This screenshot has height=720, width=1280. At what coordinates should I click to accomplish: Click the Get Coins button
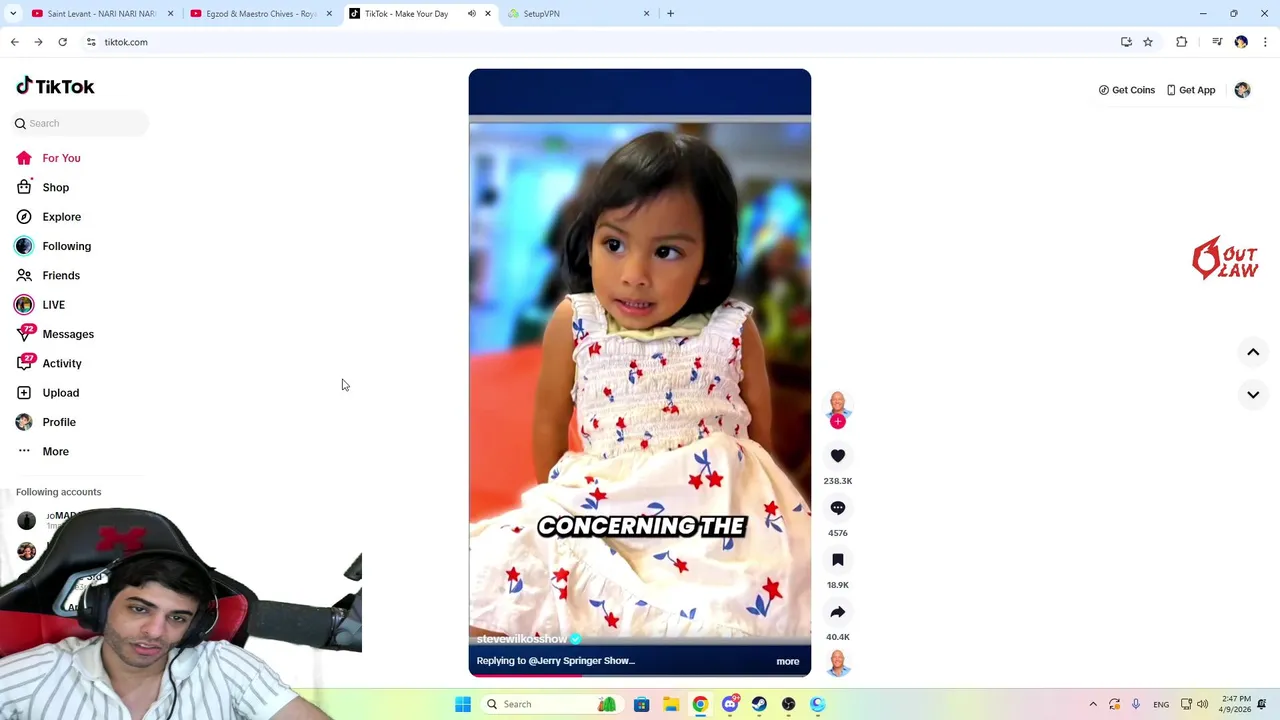pyautogui.click(x=1127, y=90)
